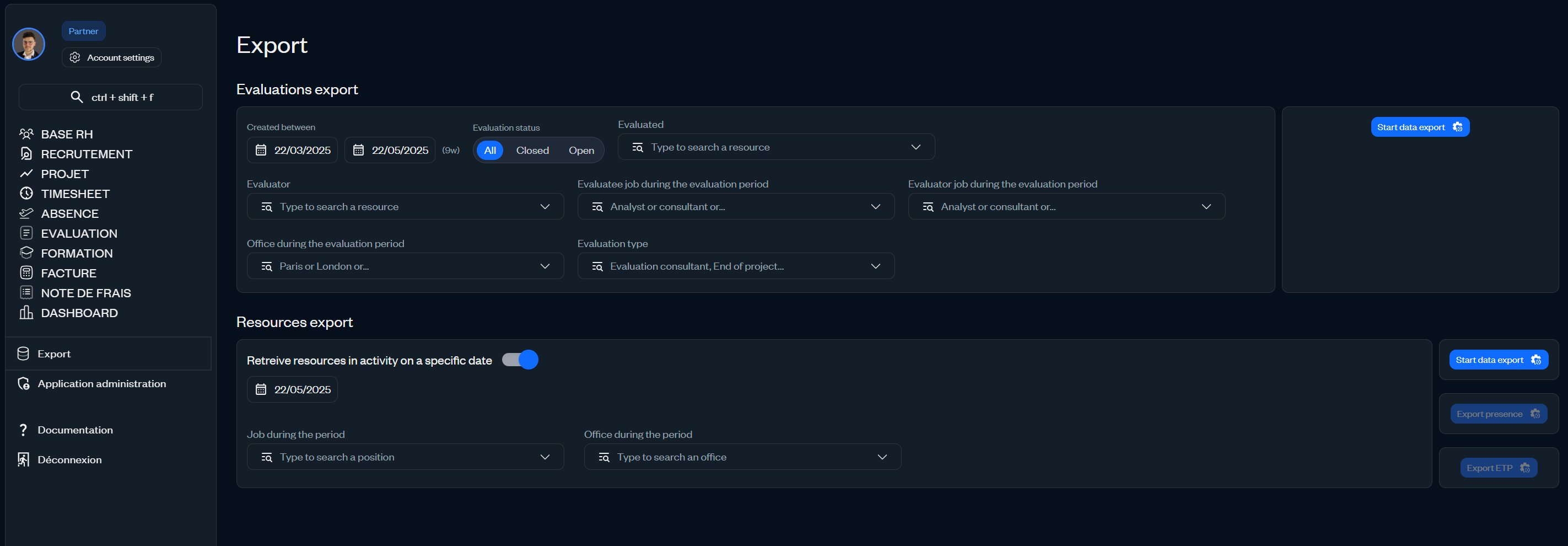Screen dimensions: 1568x546
Task: Expand the Evaluated resource dropdown
Action: [x=776, y=147]
